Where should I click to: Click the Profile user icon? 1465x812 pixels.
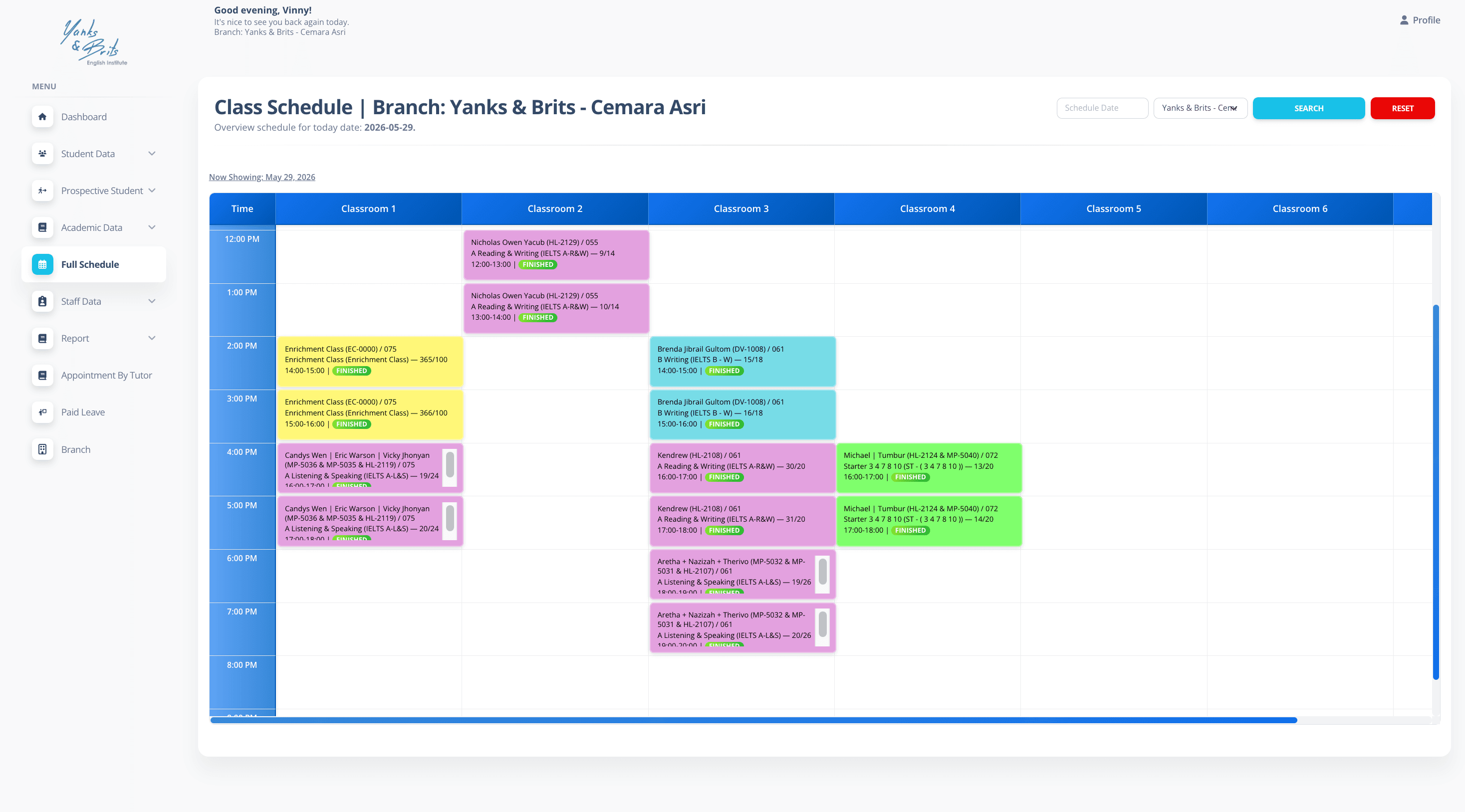pyautogui.click(x=1404, y=20)
